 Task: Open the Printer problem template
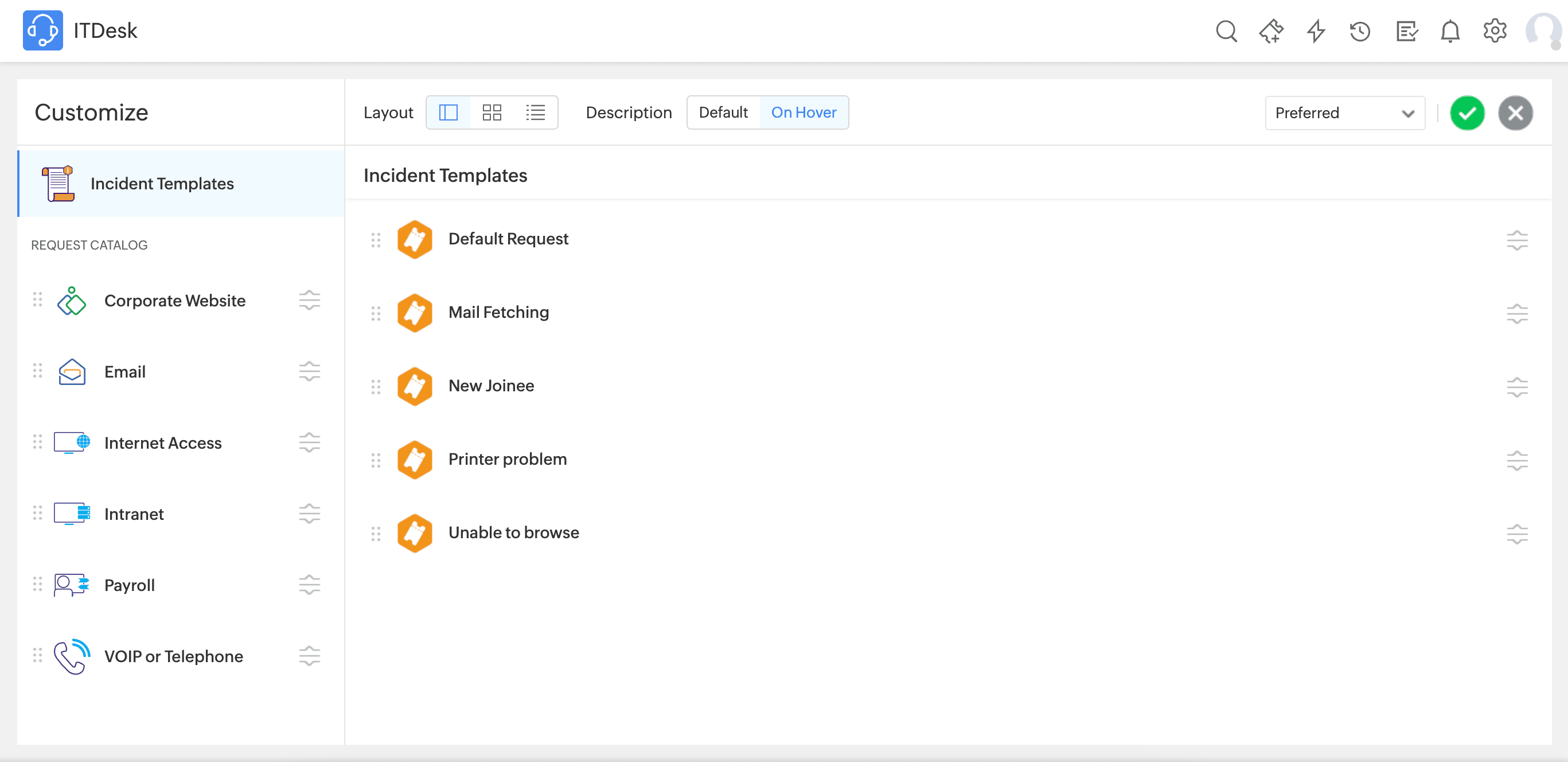click(x=507, y=459)
